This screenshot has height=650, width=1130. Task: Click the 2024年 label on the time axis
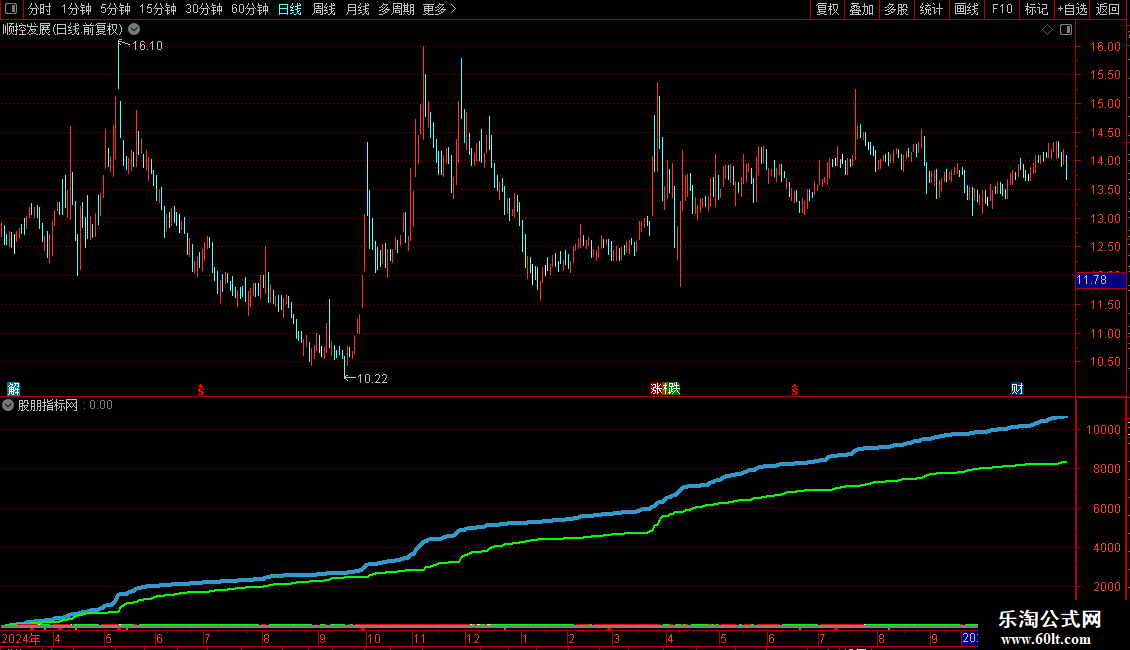pos(21,638)
